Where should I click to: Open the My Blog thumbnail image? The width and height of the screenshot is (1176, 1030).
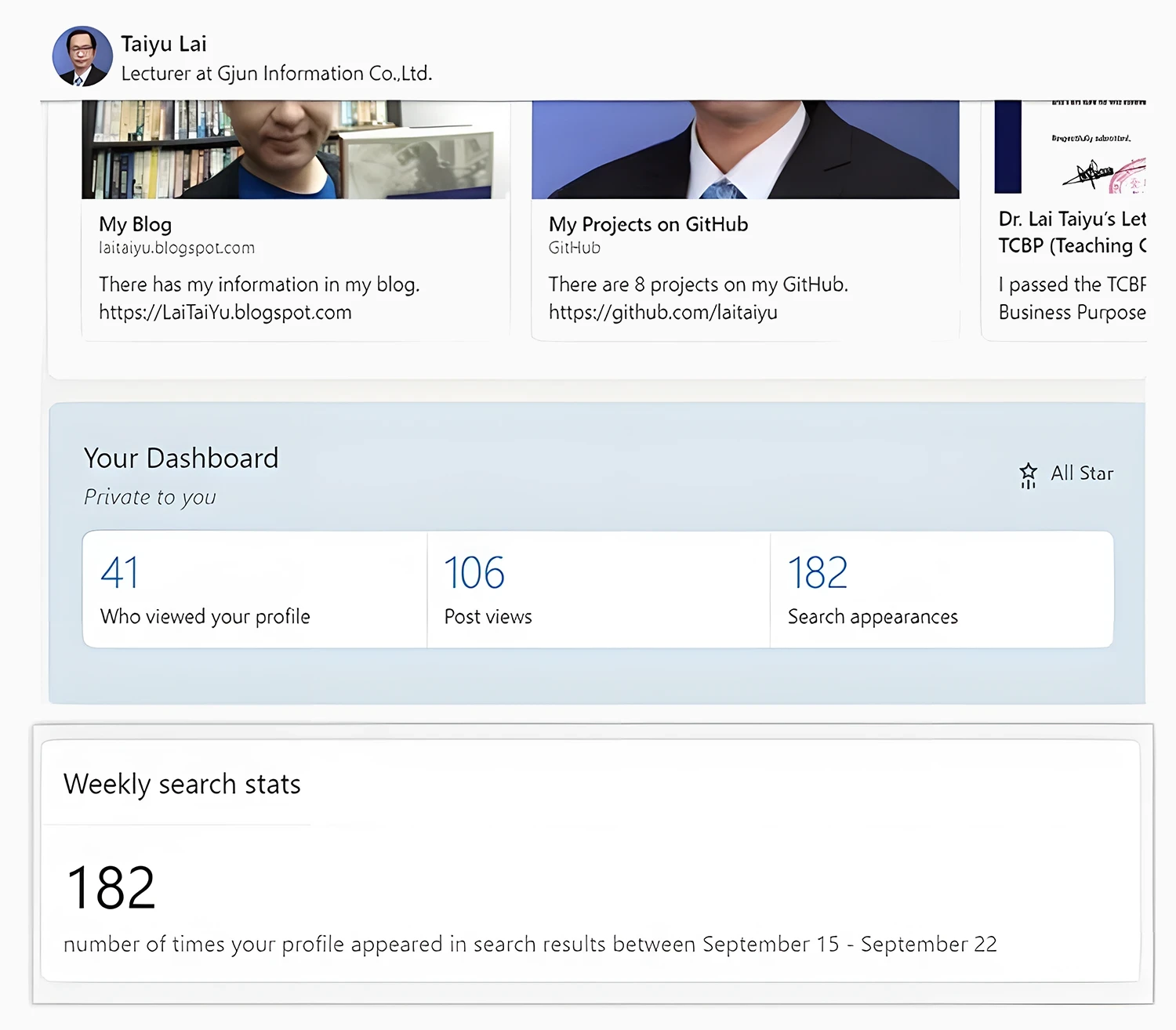(295, 149)
